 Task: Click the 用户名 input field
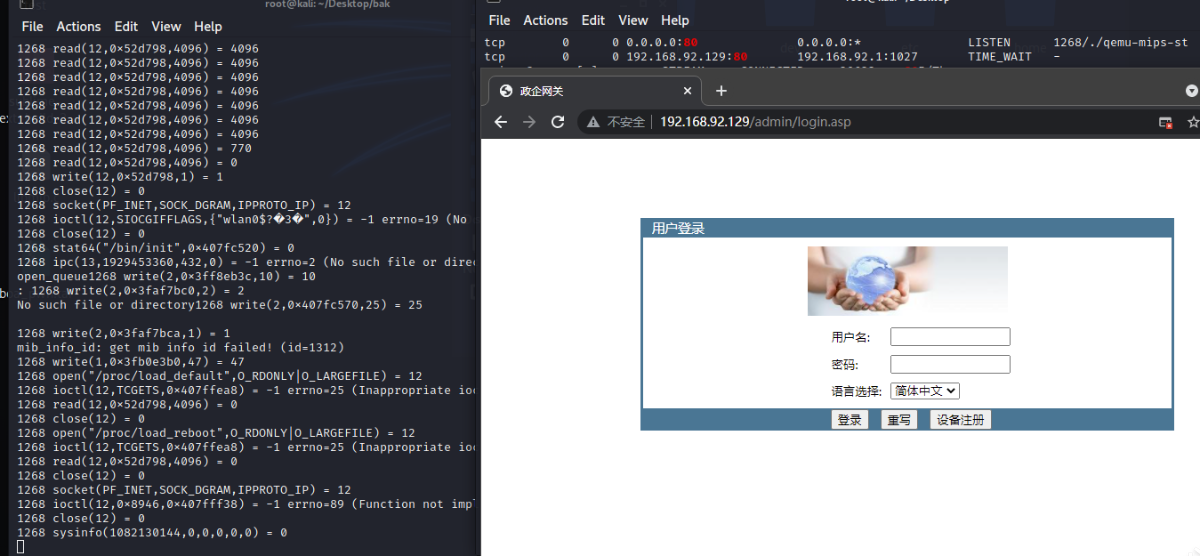click(950, 337)
